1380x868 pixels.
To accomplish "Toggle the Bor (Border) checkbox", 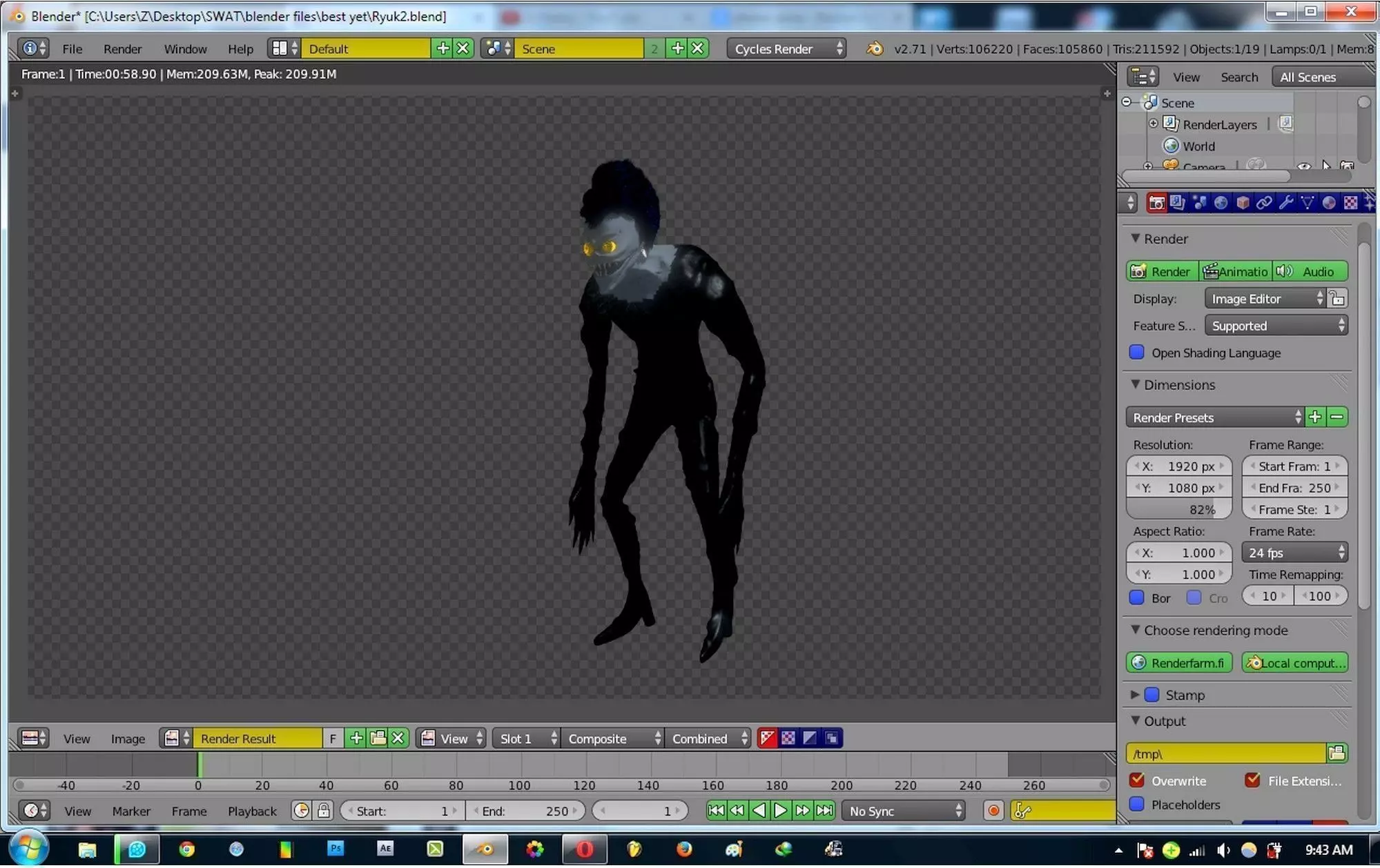I will pyautogui.click(x=1137, y=598).
